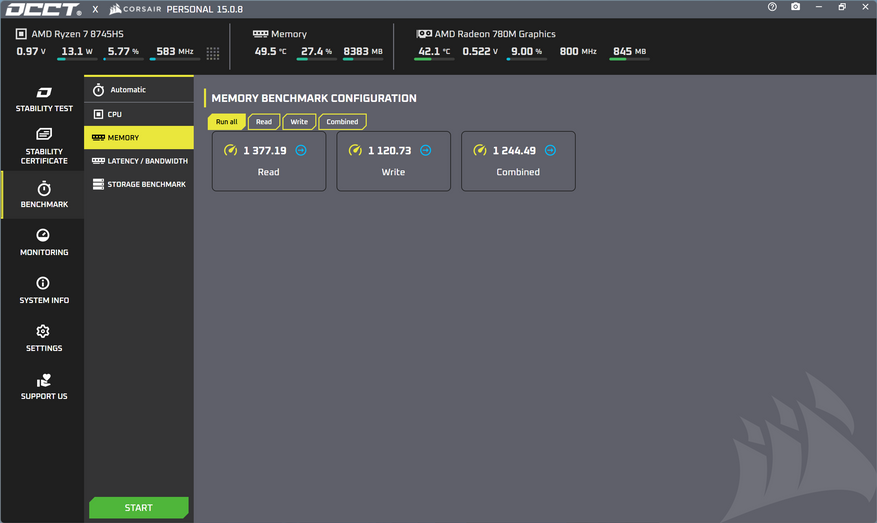Click the CPU power 13.1 W value

[x=77, y=51]
